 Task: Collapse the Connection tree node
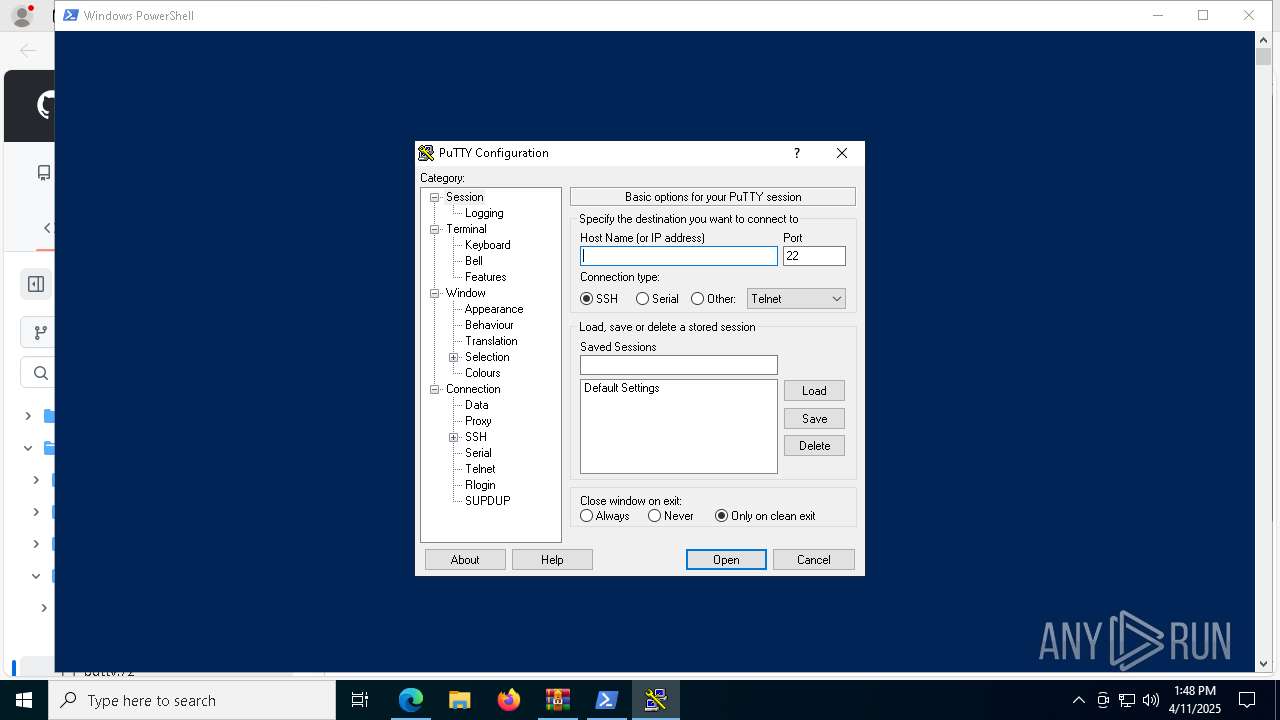(435, 389)
